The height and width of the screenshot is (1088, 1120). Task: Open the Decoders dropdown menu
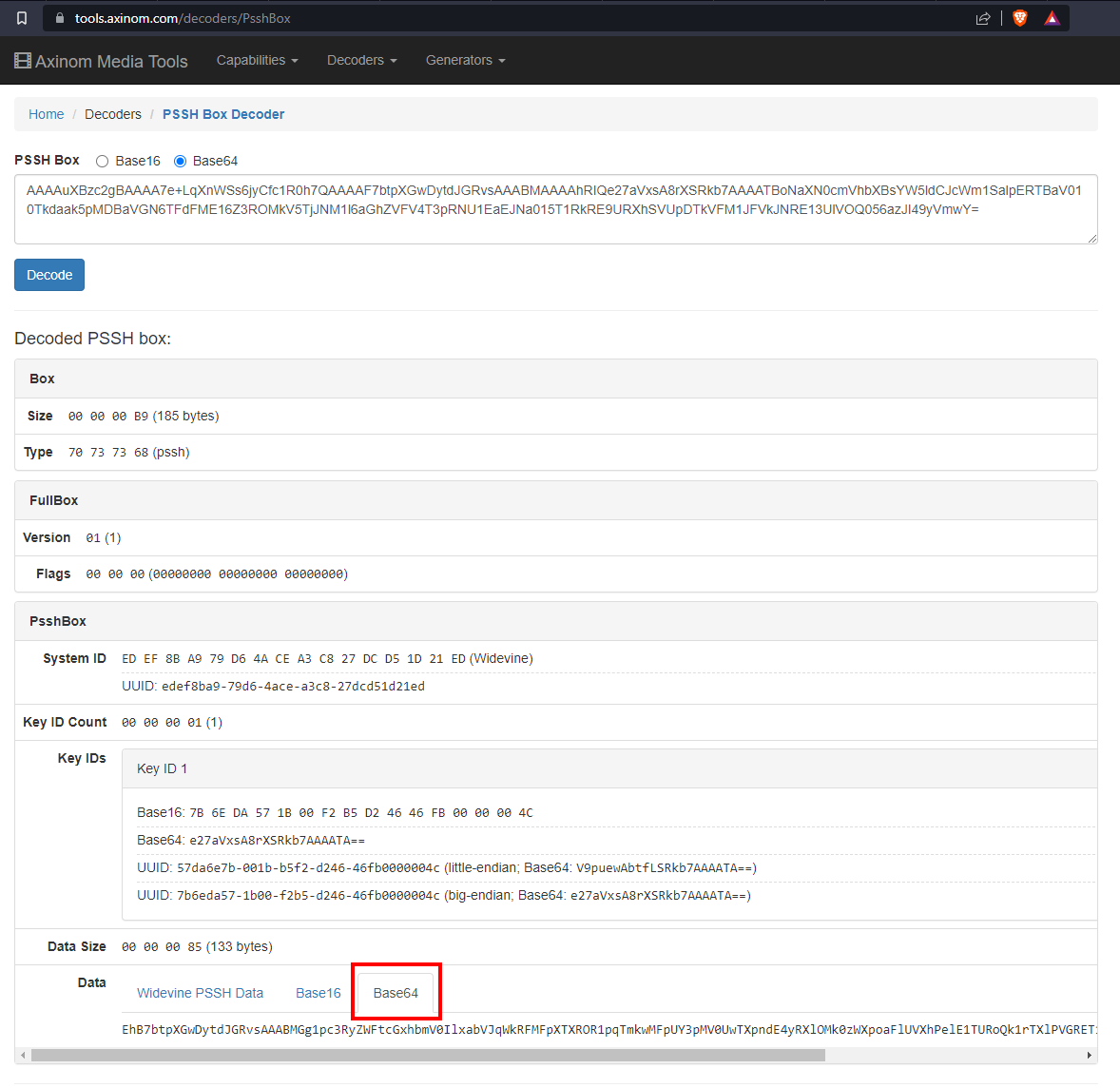[x=361, y=61]
